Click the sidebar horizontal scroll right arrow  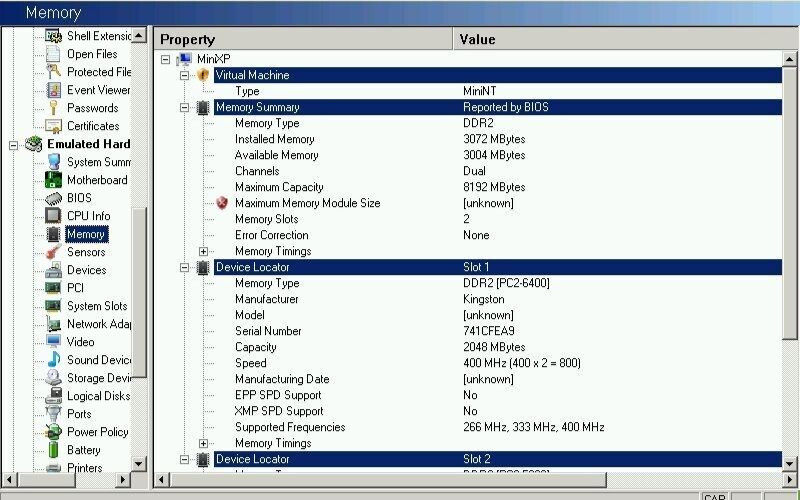click(122, 480)
